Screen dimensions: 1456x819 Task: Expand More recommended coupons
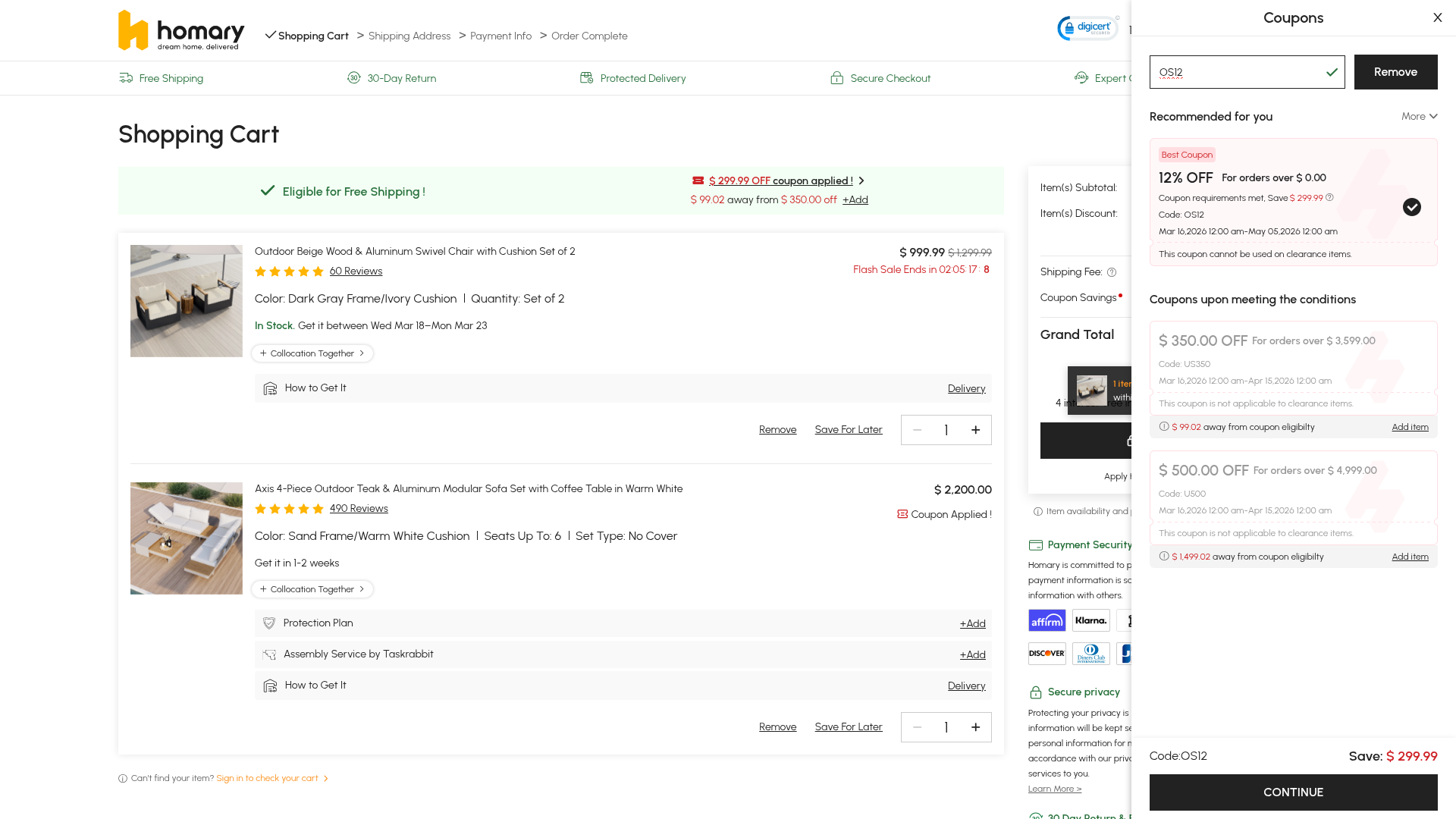click(1419, 116)
